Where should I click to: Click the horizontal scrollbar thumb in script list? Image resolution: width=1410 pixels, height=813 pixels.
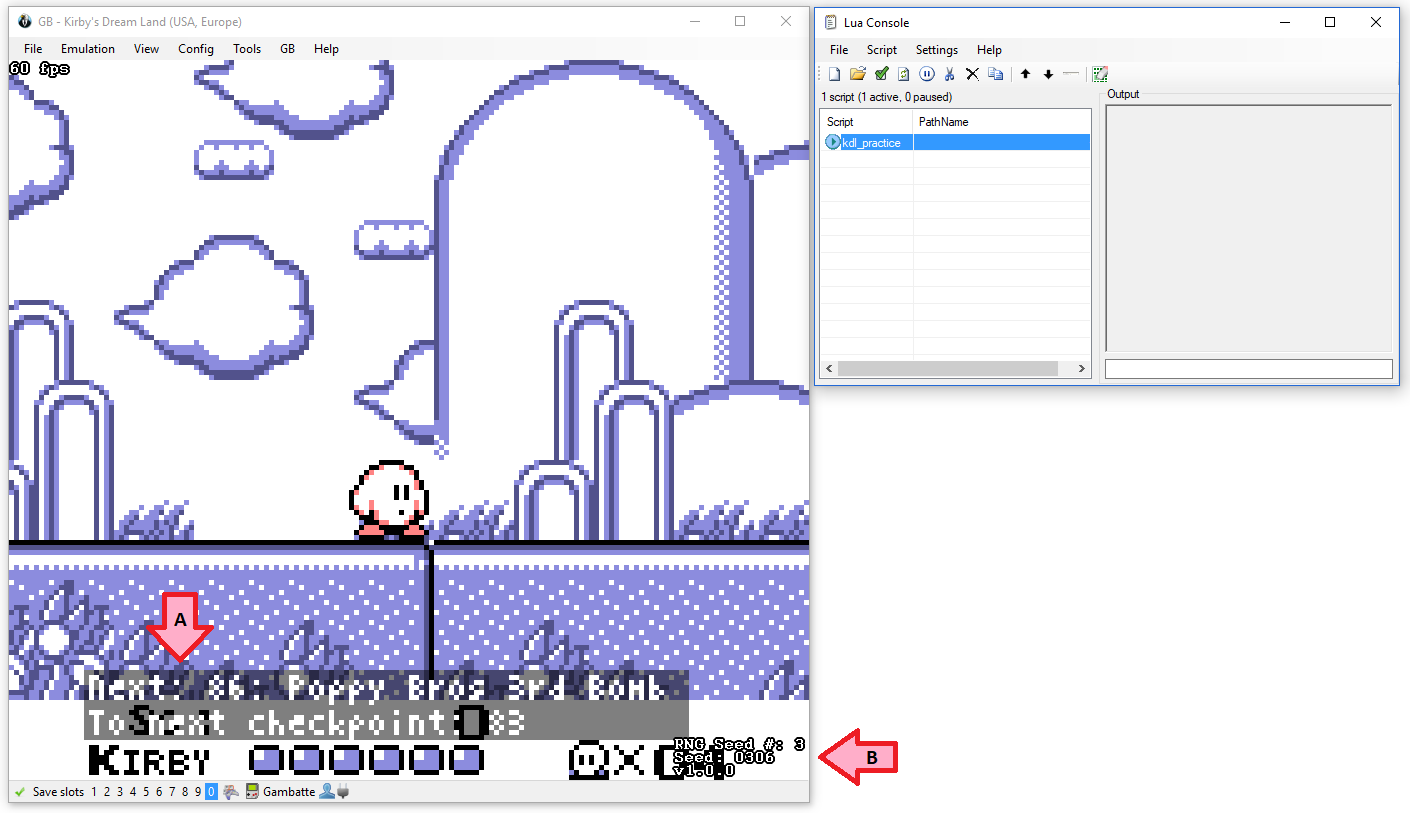click(947, 369)
